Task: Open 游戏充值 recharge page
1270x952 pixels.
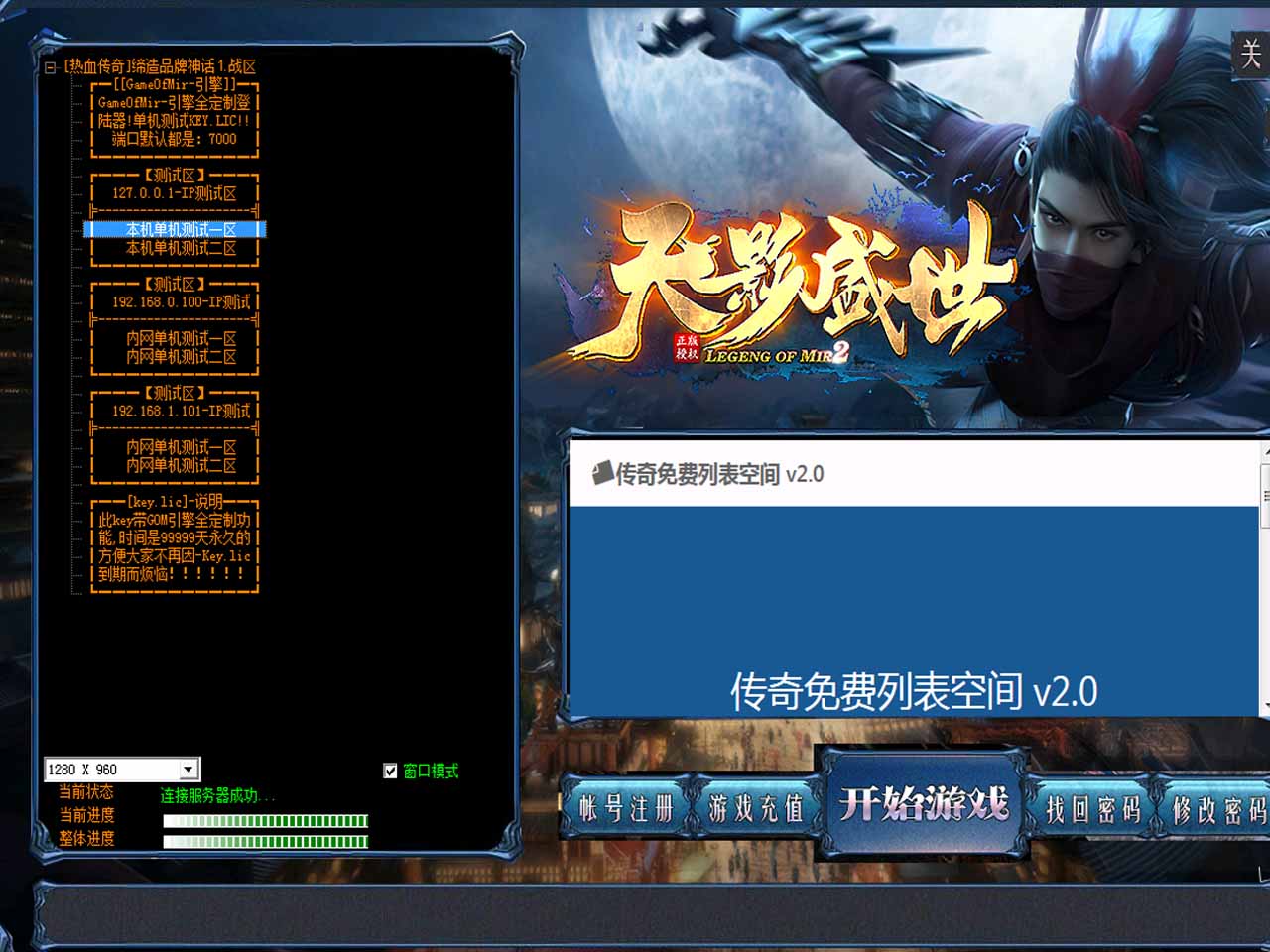Action: (x=756, y=808)
